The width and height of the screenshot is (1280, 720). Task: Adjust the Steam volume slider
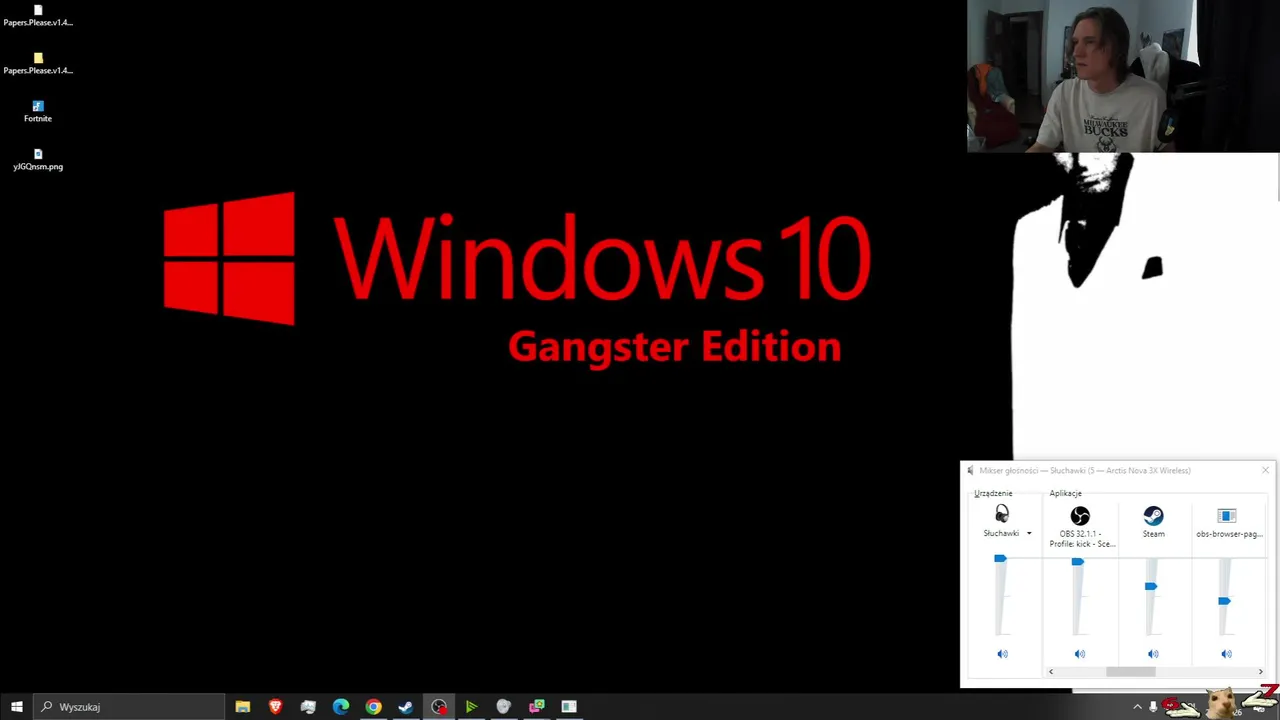1151,586
